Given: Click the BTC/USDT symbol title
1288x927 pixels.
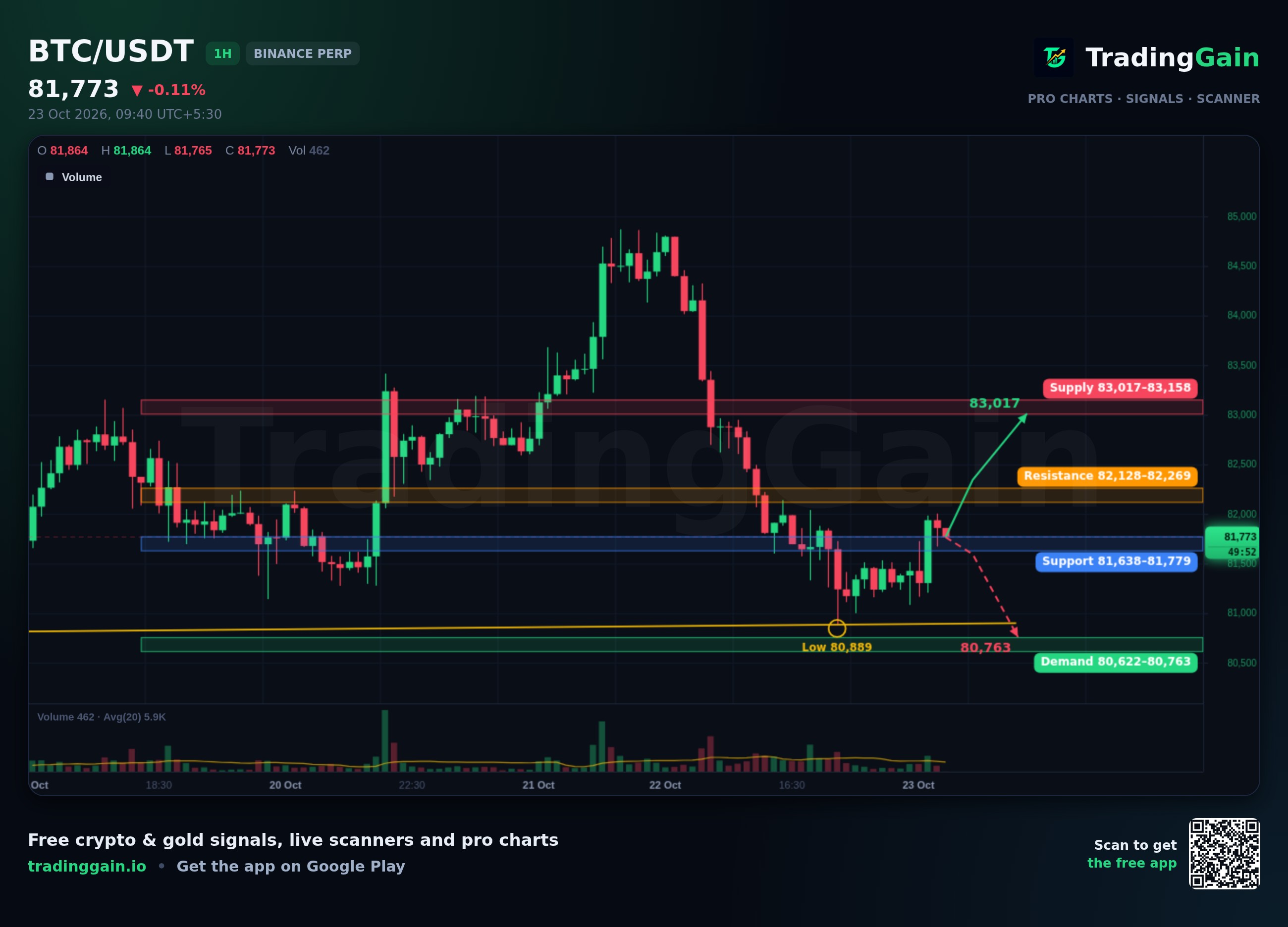Looking at the screenshot, I should pyautogui.click(x=111, y=51).
